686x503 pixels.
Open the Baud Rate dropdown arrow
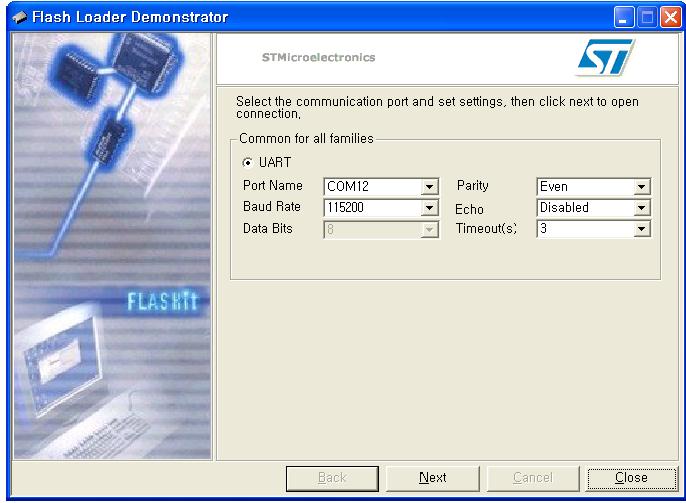pyautogui.click(x=430, y=208)
